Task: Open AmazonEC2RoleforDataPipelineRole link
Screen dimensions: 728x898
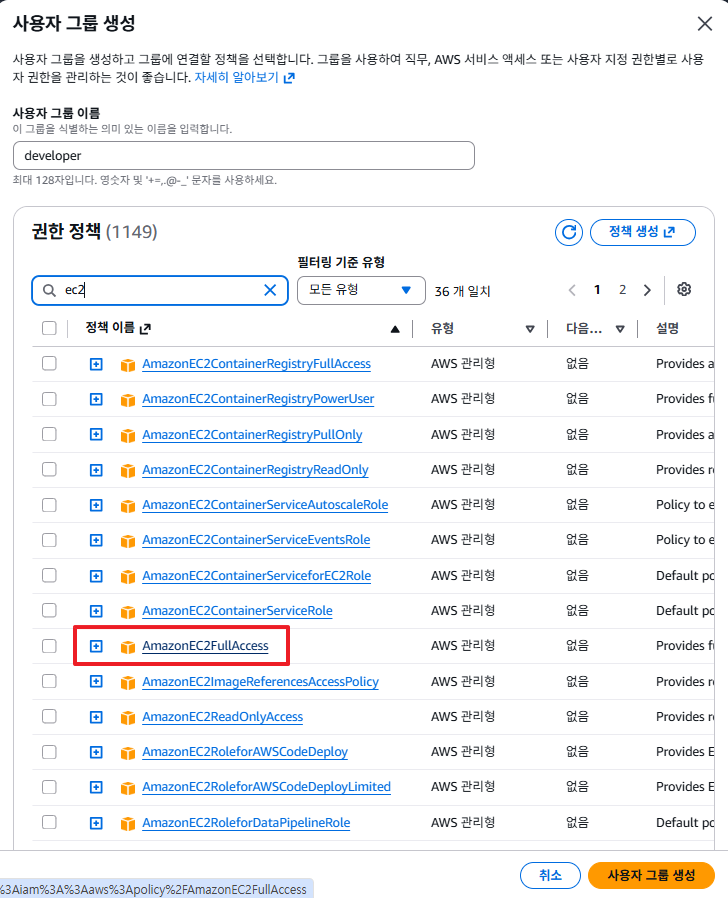Action: [x=246, y=822]
